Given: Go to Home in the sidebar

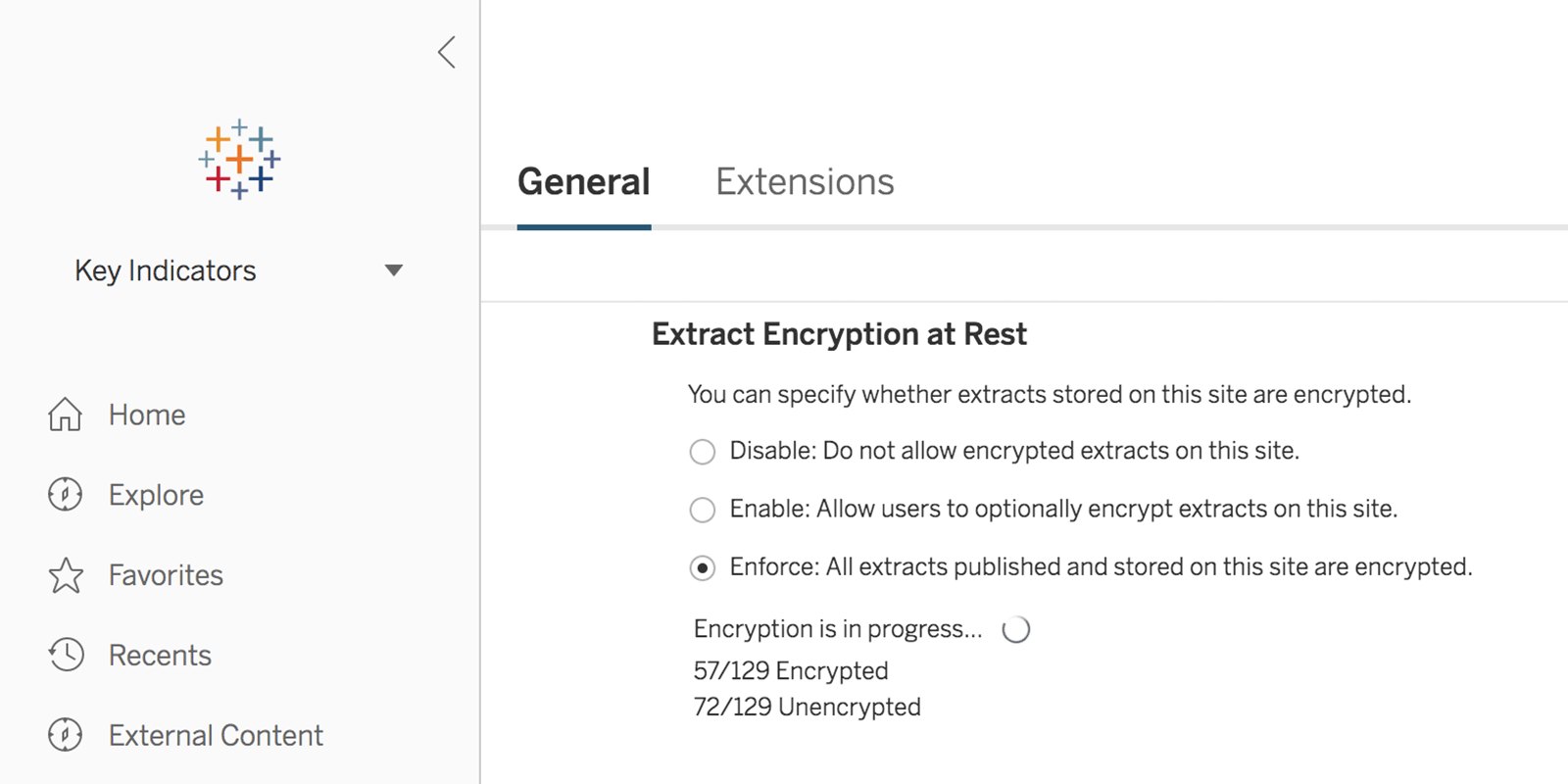Looking at the screenshot, I should pos(147,415).
